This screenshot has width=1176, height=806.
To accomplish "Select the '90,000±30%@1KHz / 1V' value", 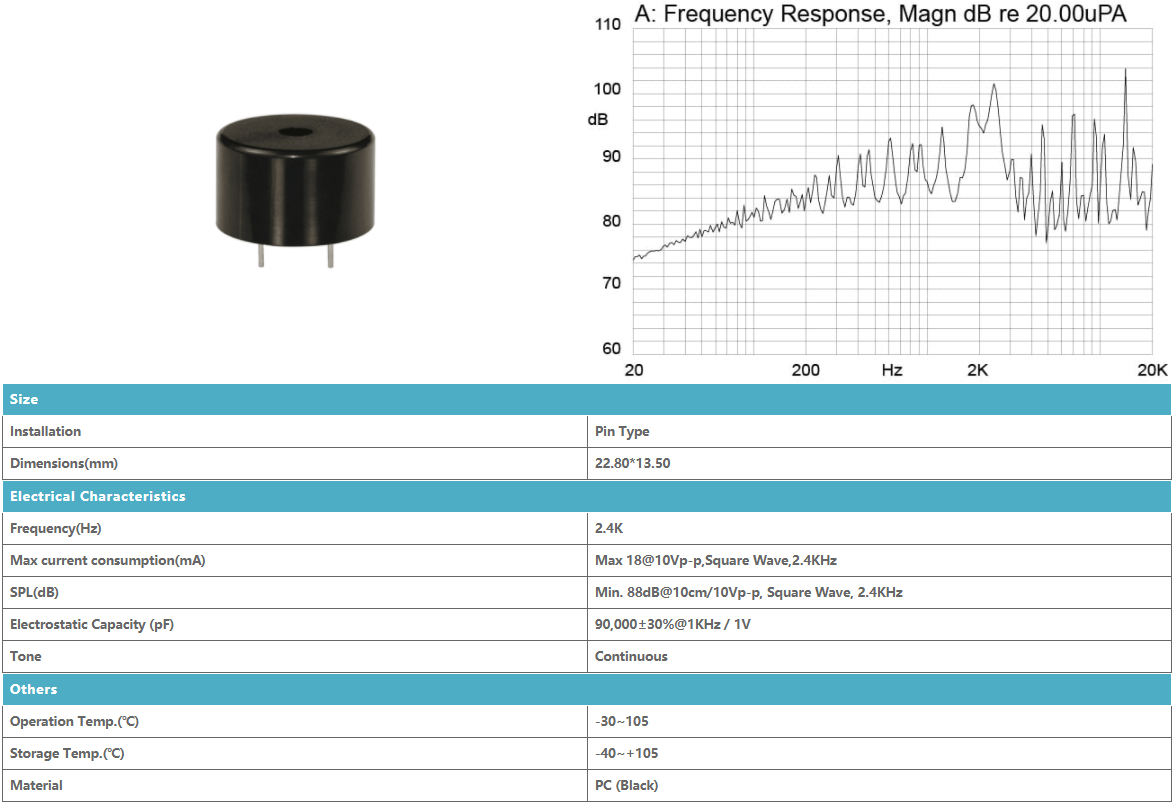I will point(672,625).
